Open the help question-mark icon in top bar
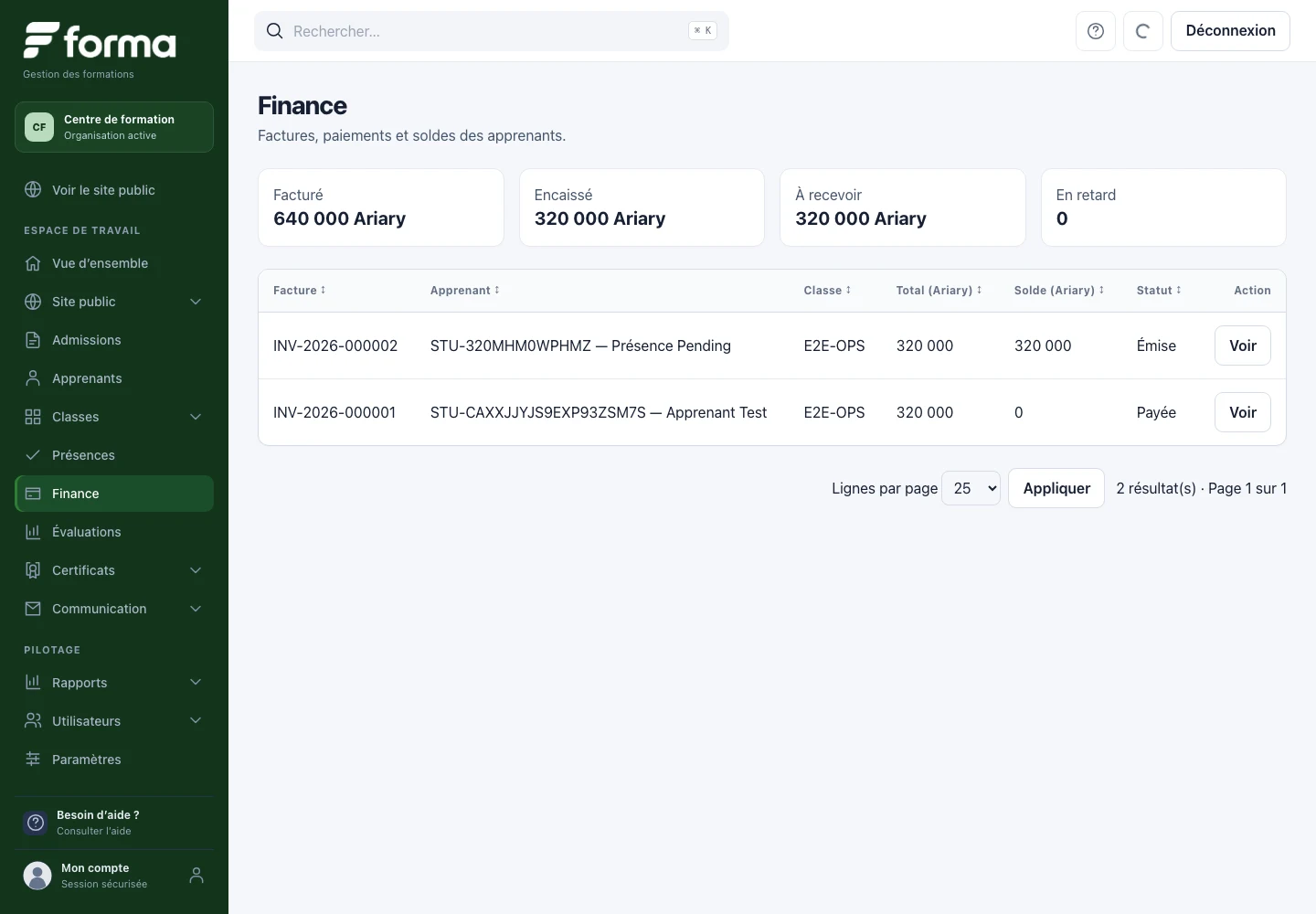Viewport: 1316px width, 914px height. pos(1096,31)
